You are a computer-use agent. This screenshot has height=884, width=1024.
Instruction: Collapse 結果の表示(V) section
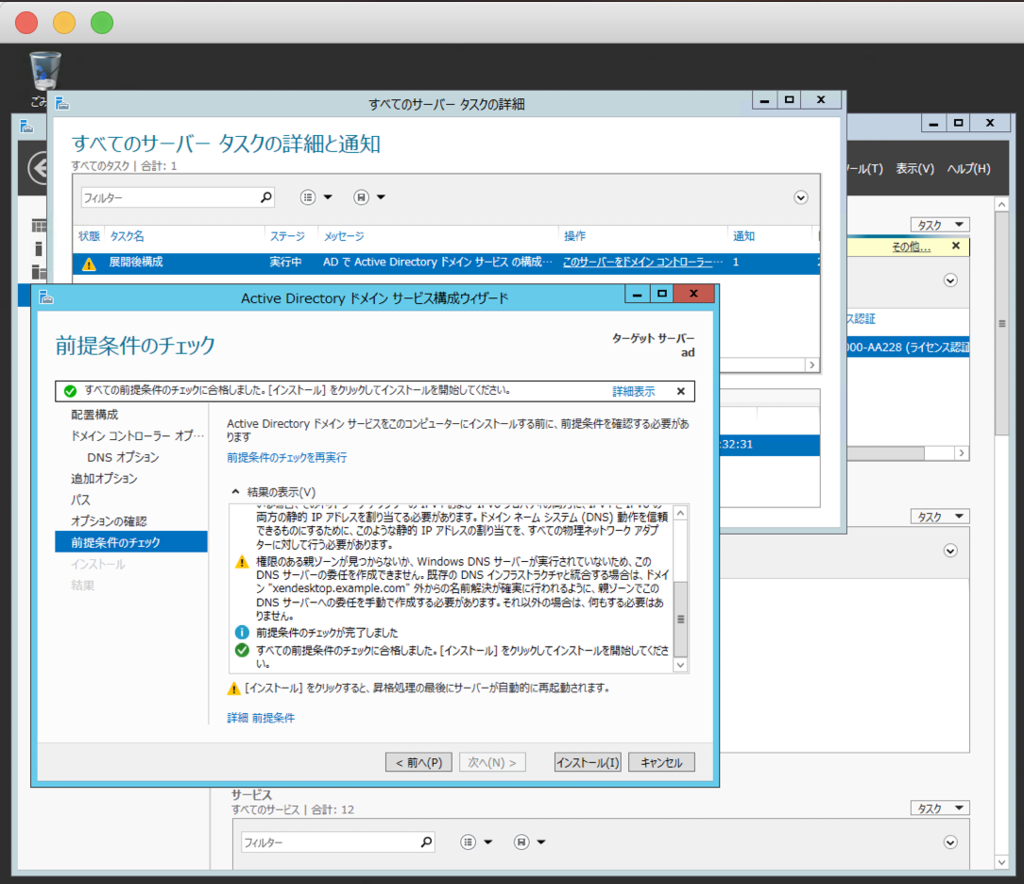pyautogui.click(x=236, y=492)
